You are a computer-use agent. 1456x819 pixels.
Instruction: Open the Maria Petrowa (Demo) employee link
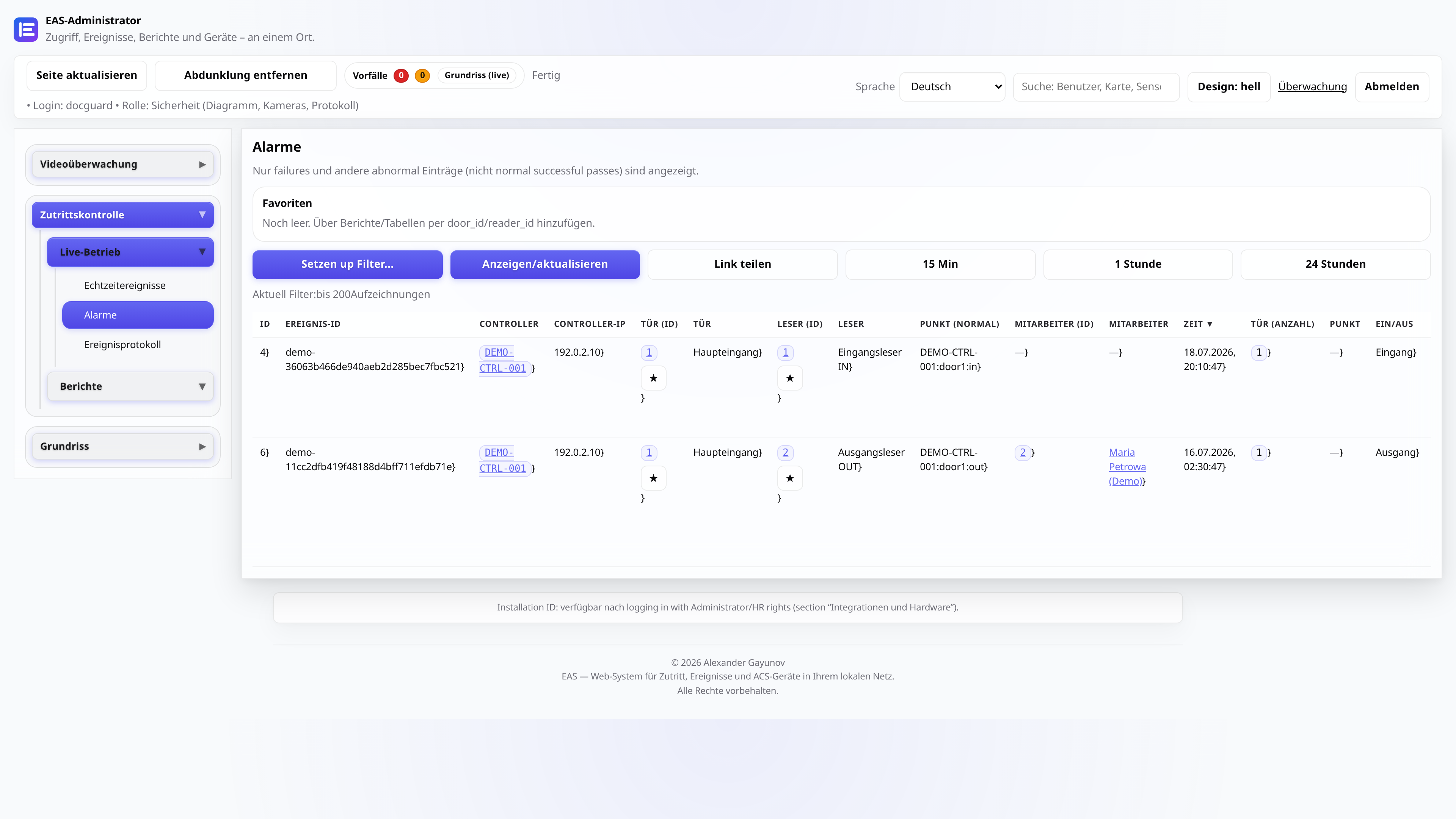[1127, 467]
